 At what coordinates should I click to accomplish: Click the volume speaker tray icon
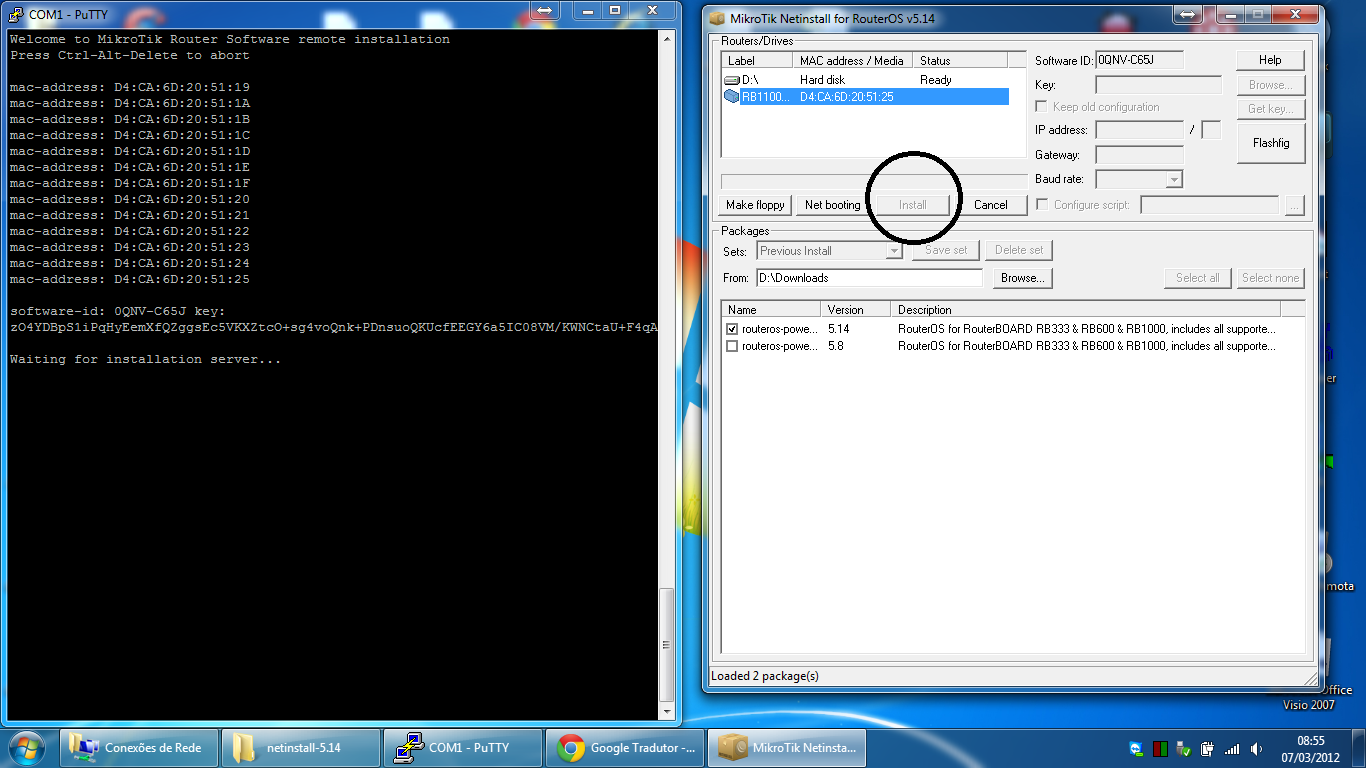tap(1255, 748)
